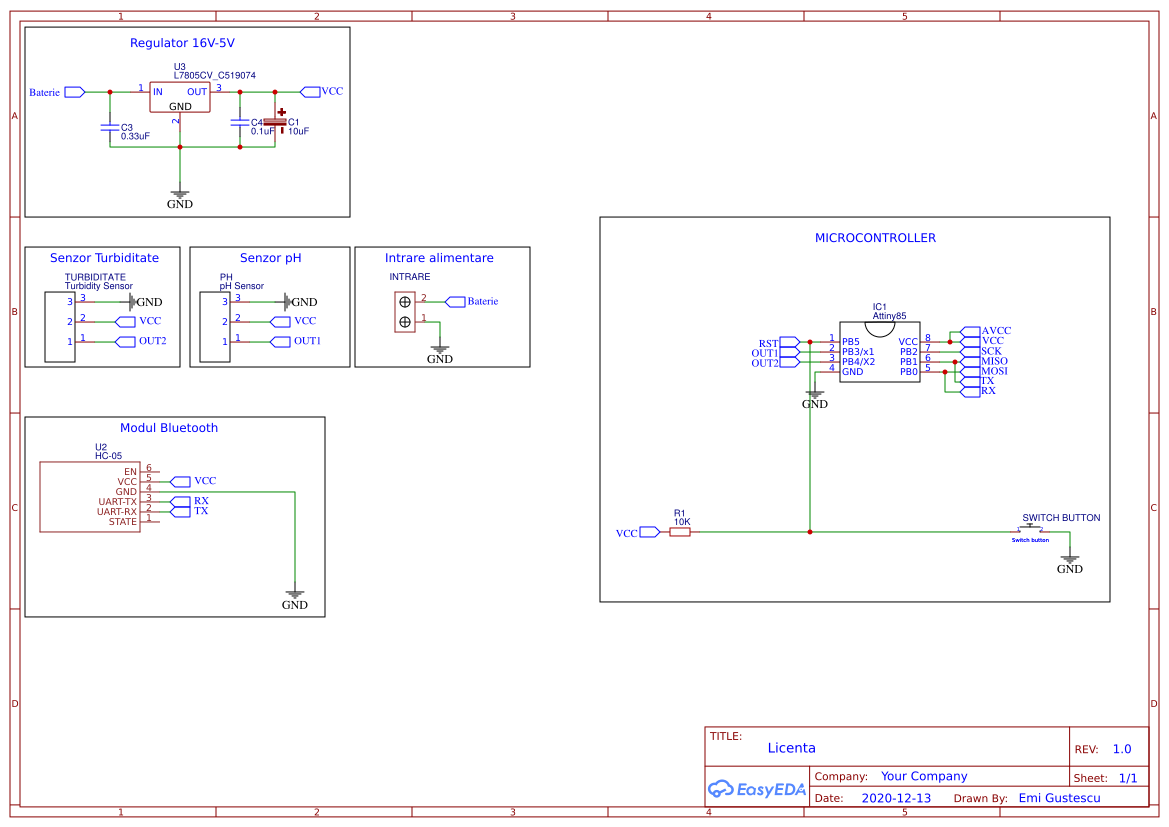This screenshot has width=1169, height=827.
Task: Click the switch button component symbol
Action: tap(1031, 530)
